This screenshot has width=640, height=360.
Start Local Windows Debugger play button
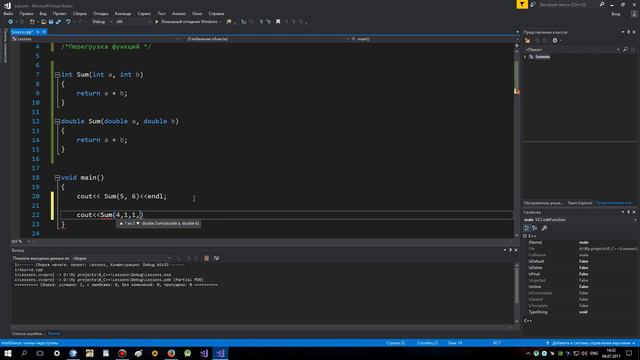coord(156,22)
